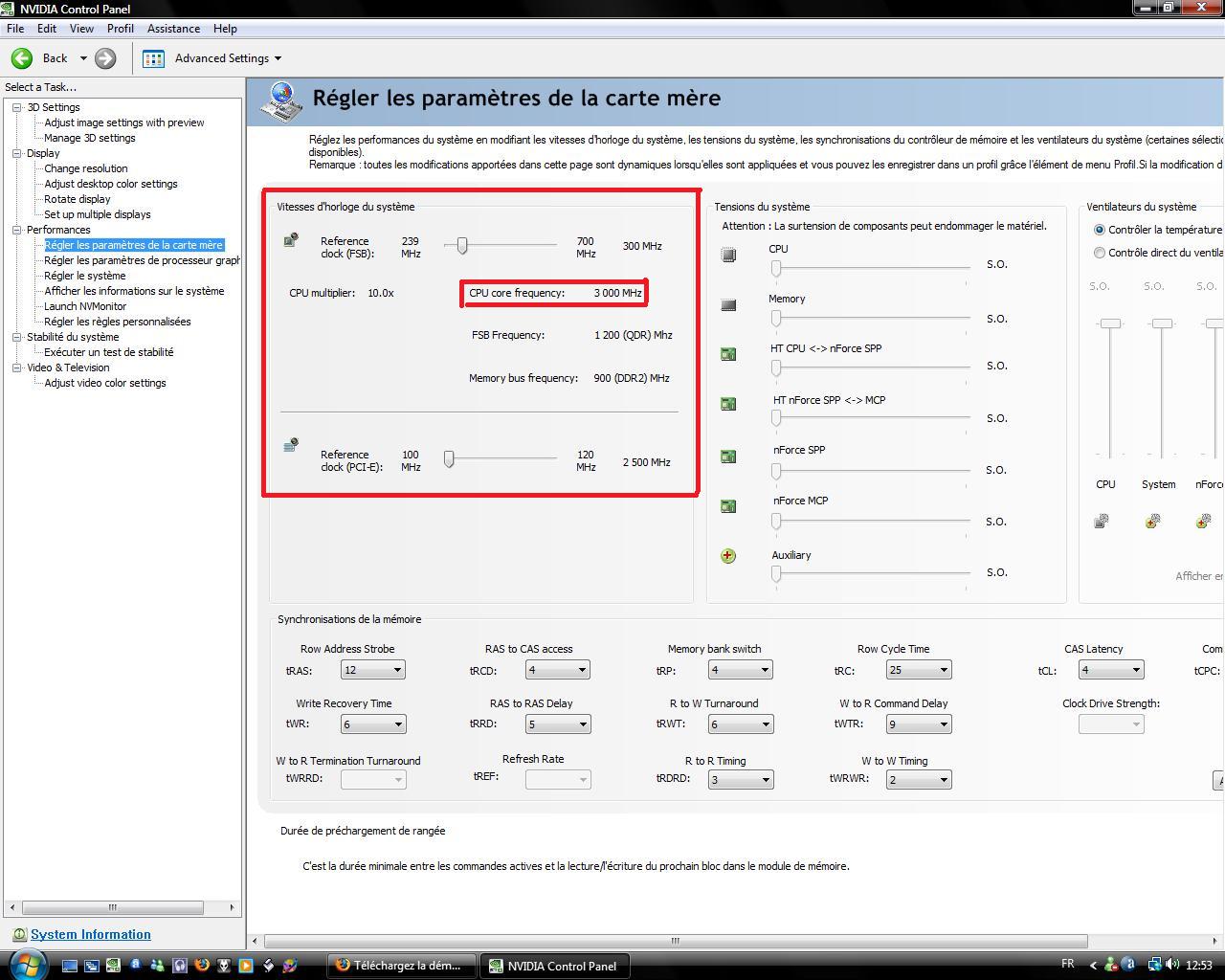Collapse the 3D Settings tree node
This screenshot has width=1225, height=980.
point(17,107)
